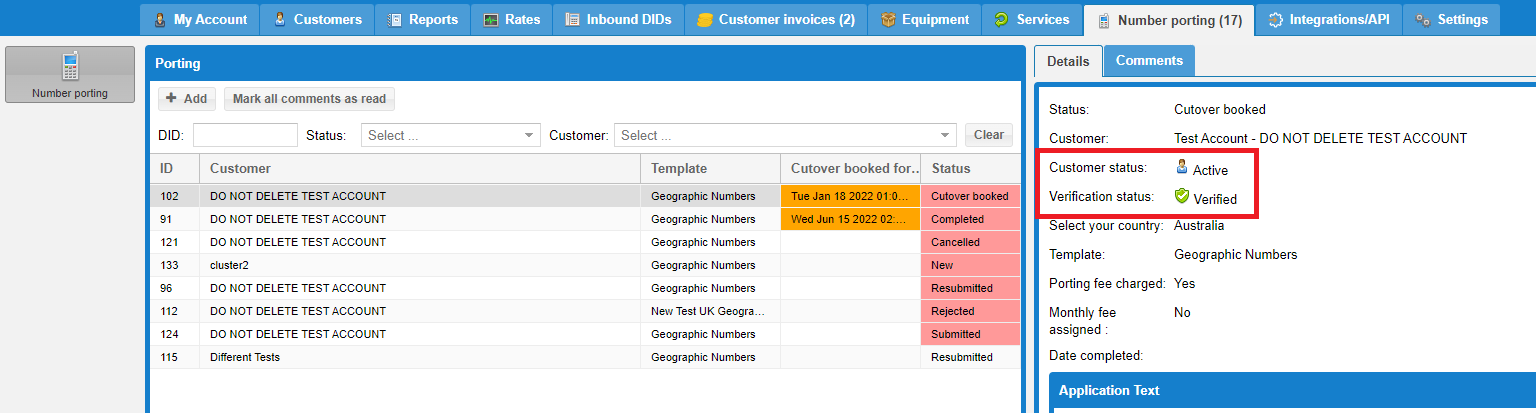Screen dimensions: 1536x413
Task: Open the My Account tab
Action: click(199, 19)
